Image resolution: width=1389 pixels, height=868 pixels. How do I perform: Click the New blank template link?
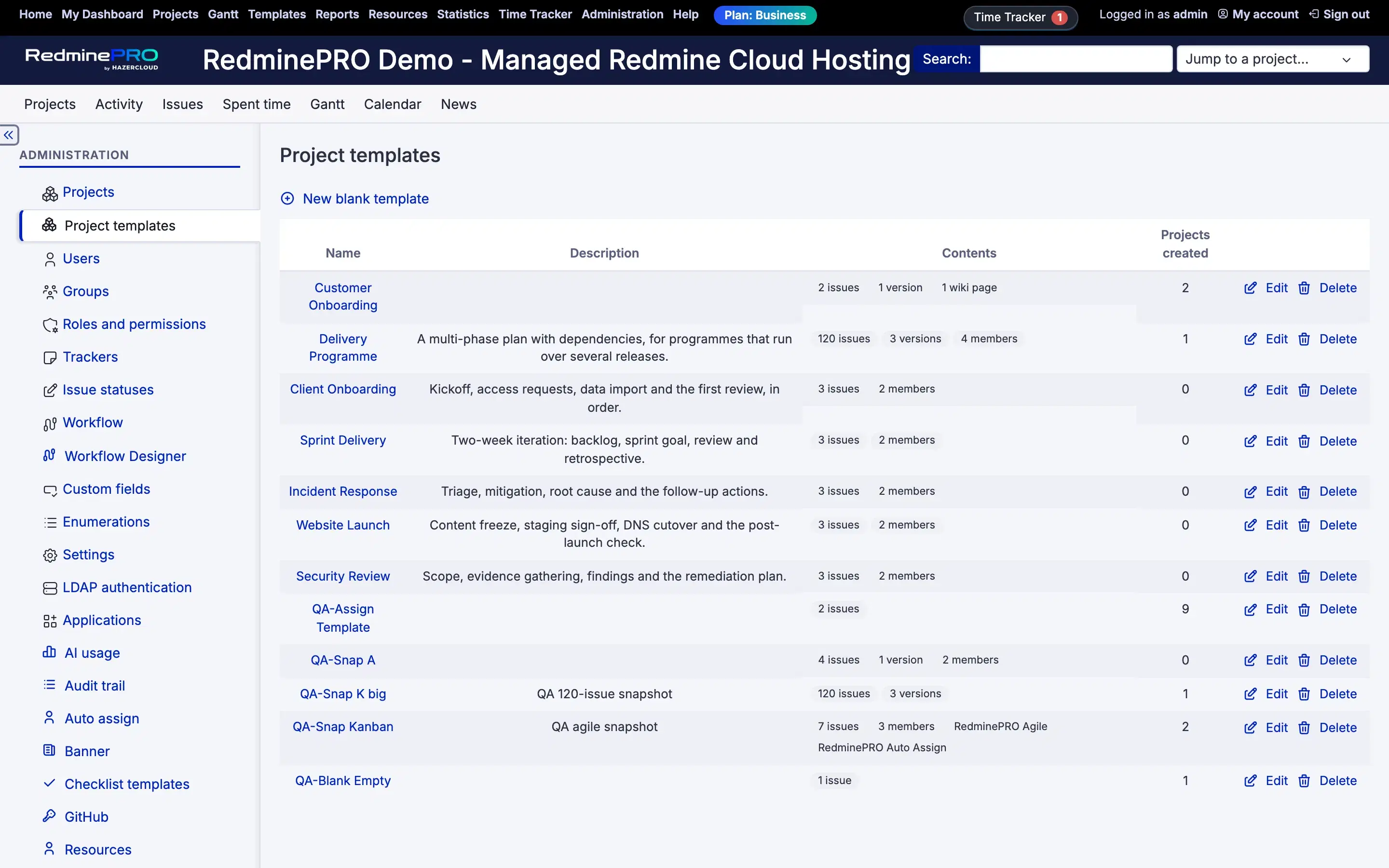click(x=366, y=199)
